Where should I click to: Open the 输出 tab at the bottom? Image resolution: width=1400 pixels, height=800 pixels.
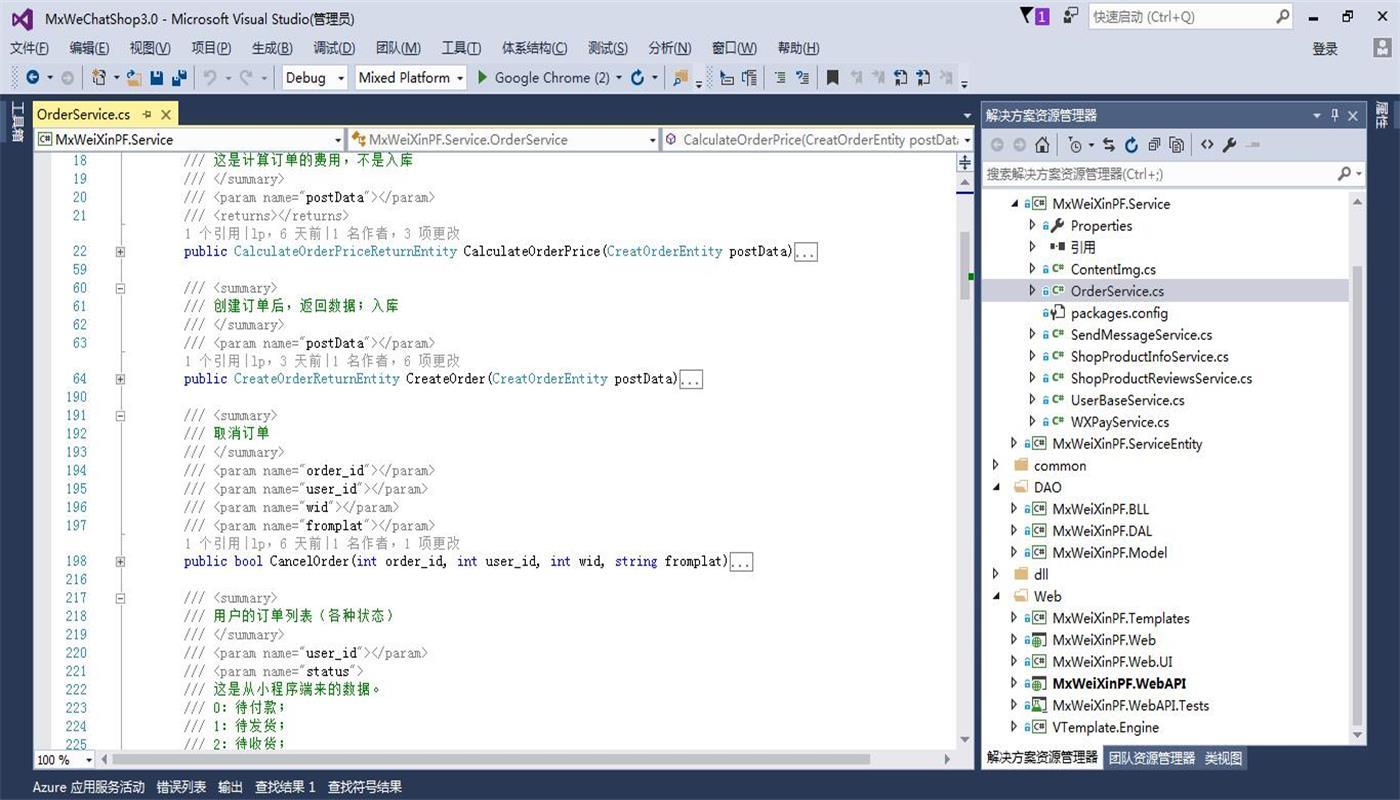pos(230,787)
